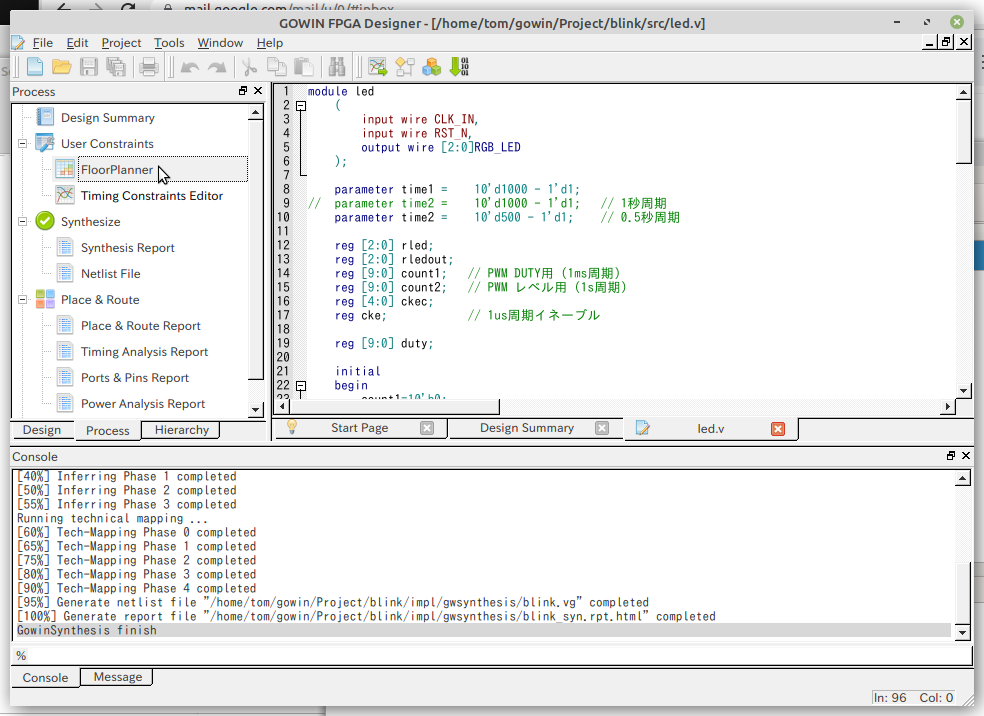The width and height of the screenshot is (984, 716).
Task: Switch to the Message tab
Action: click(117, 677)
